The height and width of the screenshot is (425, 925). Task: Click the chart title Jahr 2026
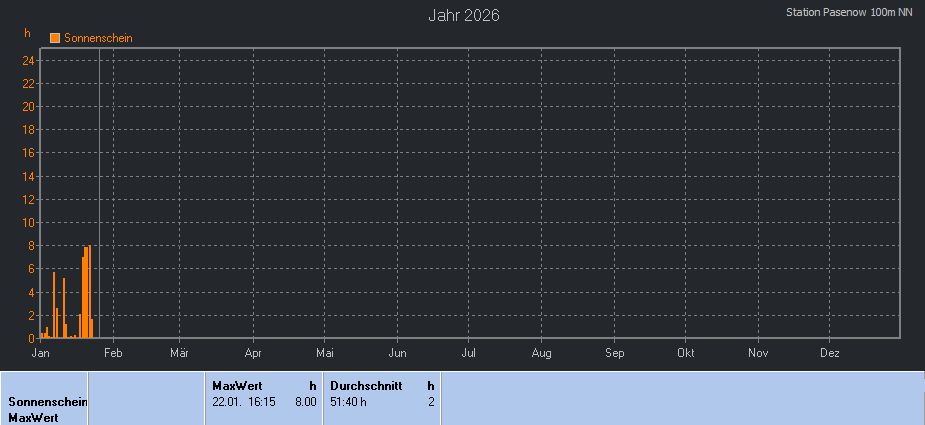click(464, 15)
